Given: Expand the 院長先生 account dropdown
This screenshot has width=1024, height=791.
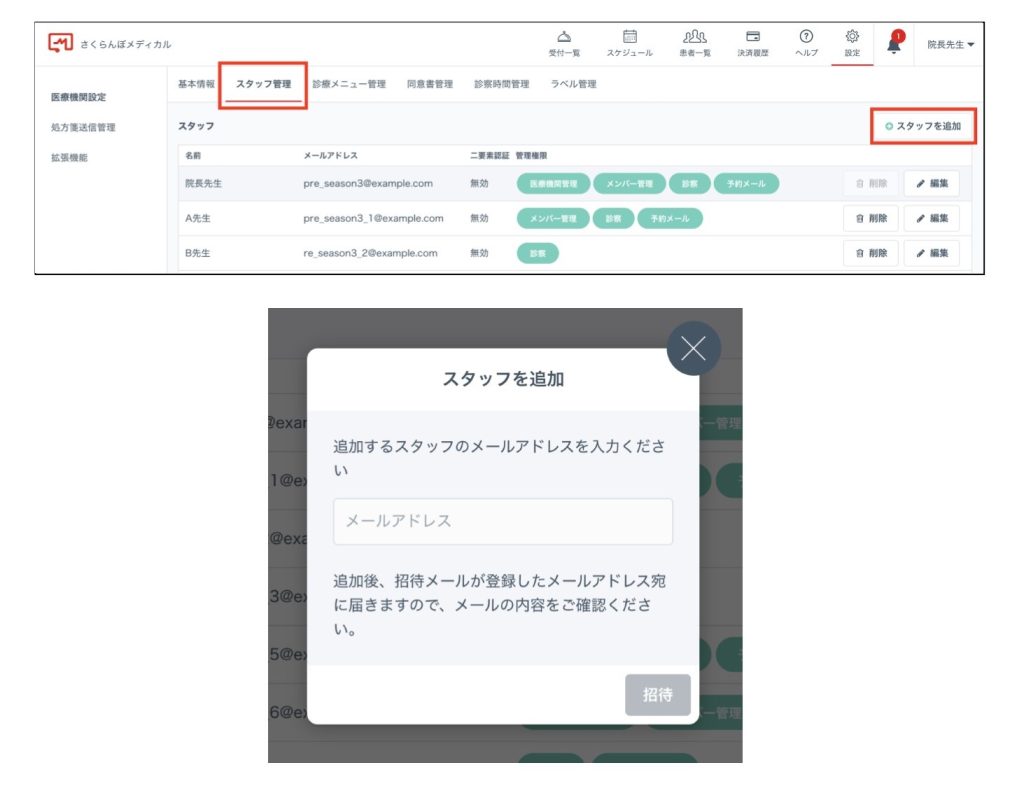Looking at the screenshot, I should pos(949,45).
